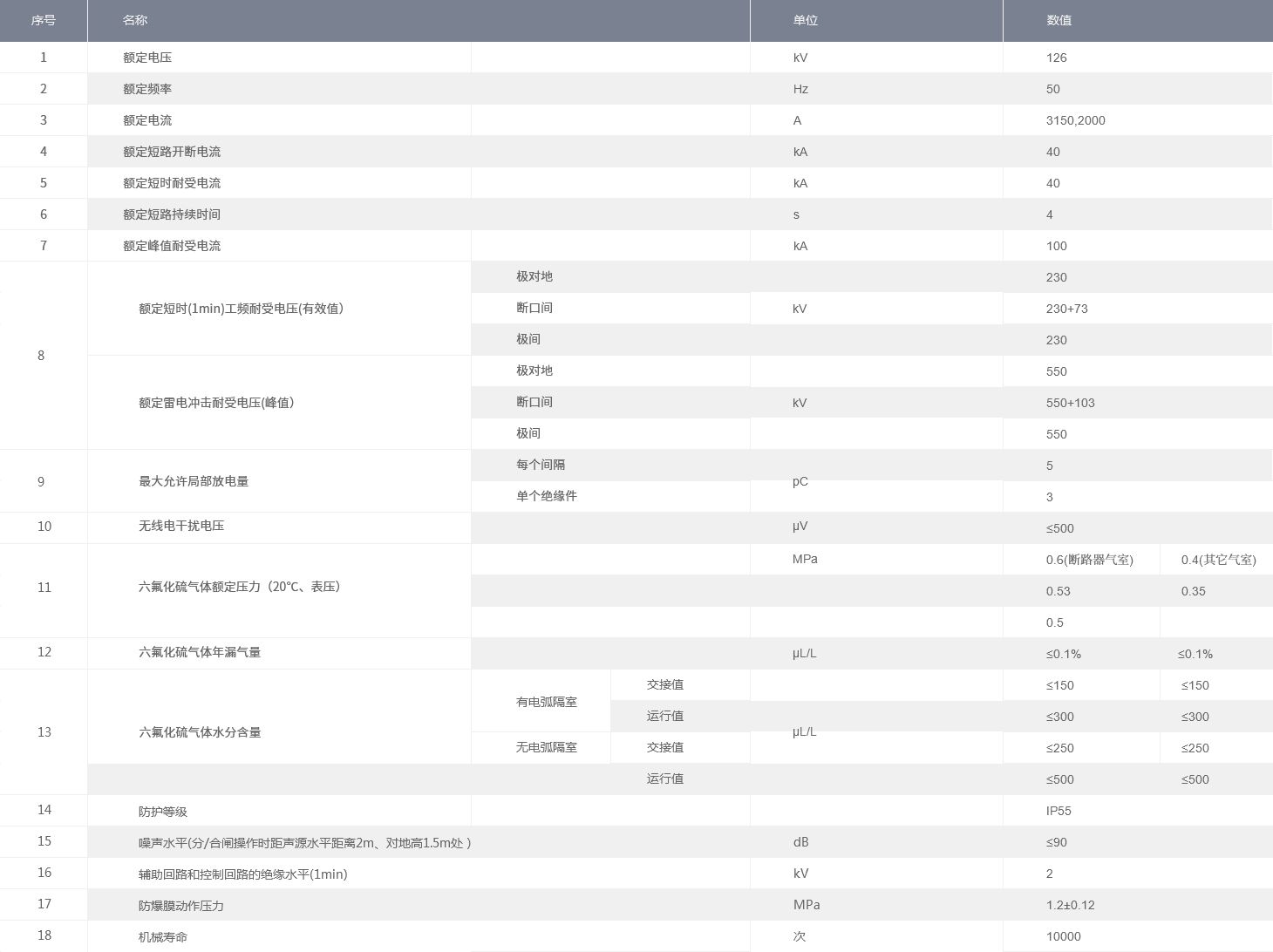Click the 名称 column header
Image resolution: width=1273 pixels, height=952 pixels.
135,20
